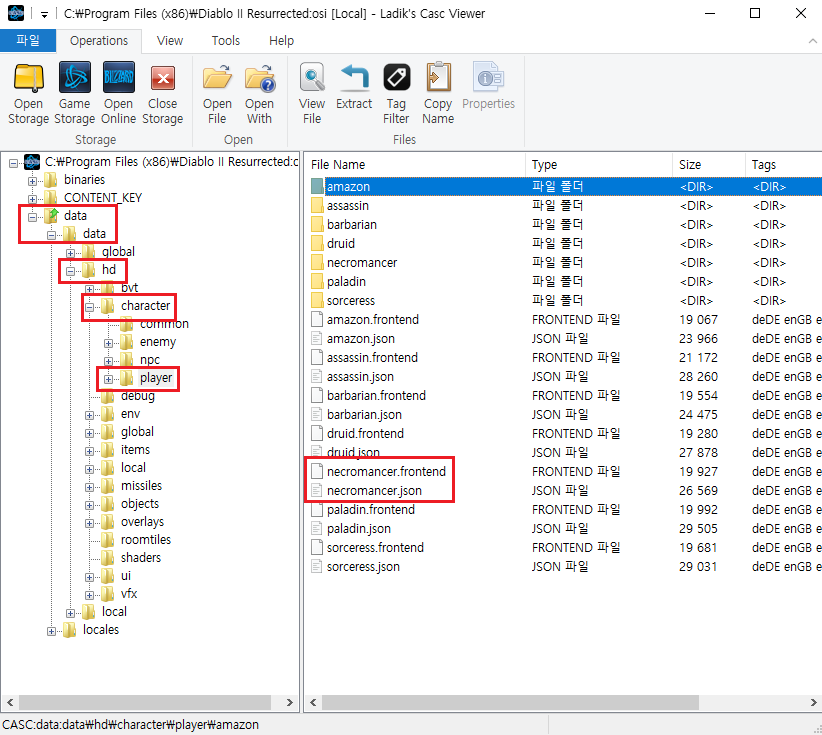Click the file list scroll right arrow
This screenshot has height=735, width=822.
pyautogui.click(x=813, y=702)
